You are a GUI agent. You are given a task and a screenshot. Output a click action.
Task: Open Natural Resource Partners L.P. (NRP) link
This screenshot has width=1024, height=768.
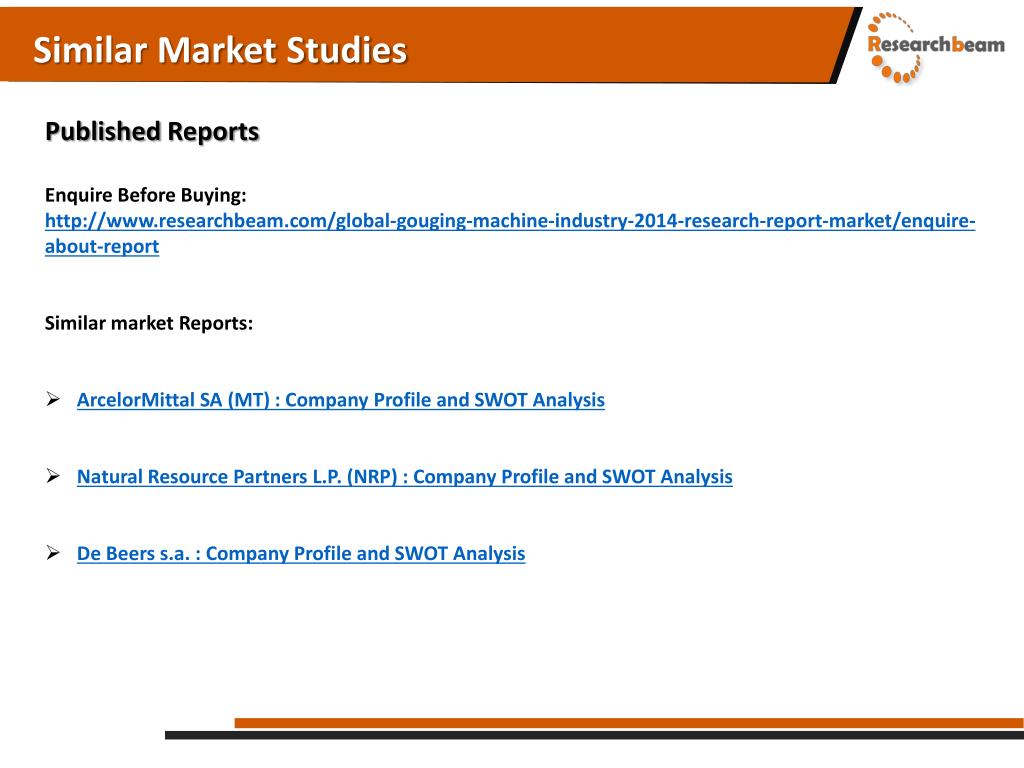[404, 477]
